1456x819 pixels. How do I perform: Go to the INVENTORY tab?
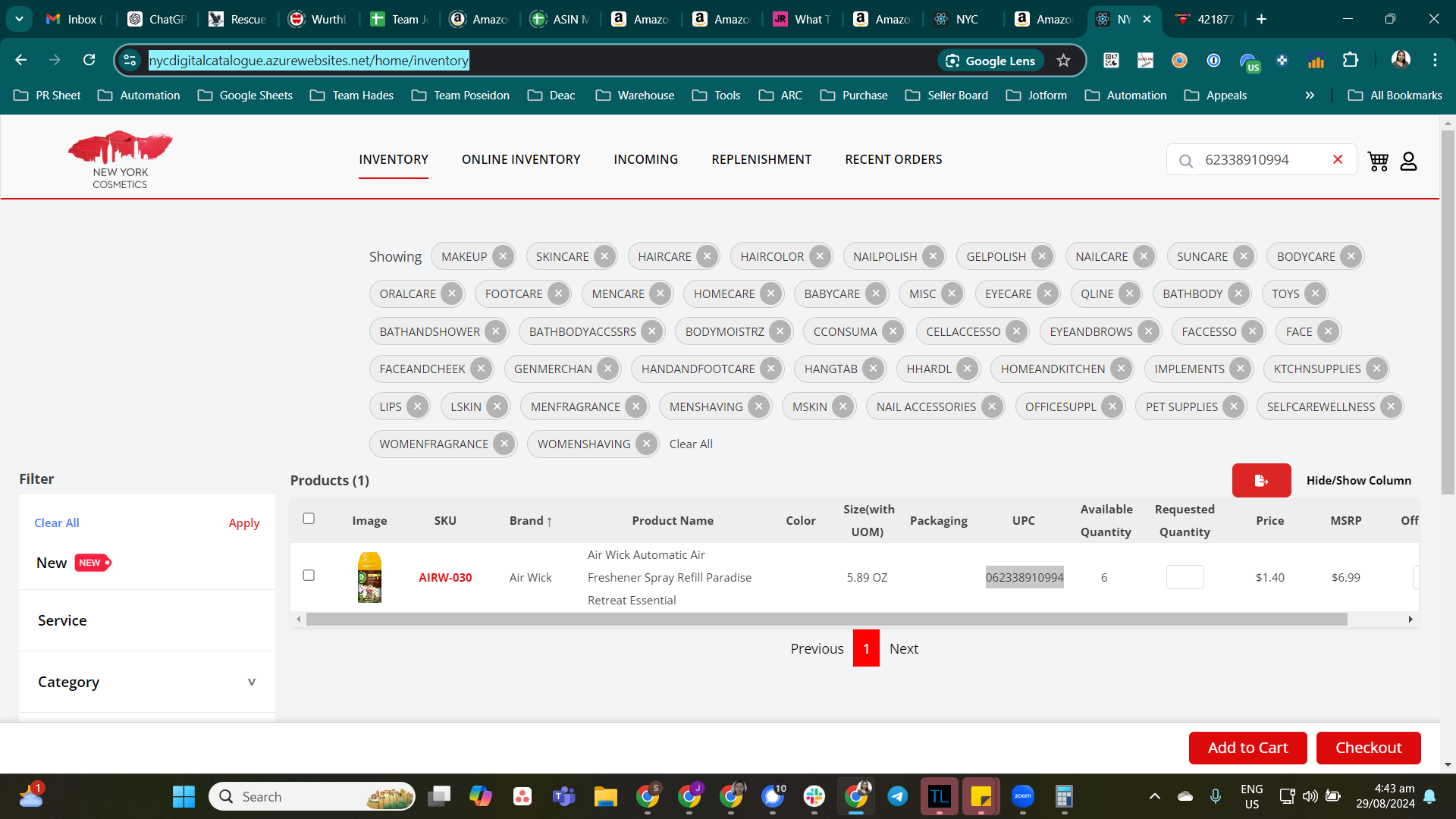[394, 159]
